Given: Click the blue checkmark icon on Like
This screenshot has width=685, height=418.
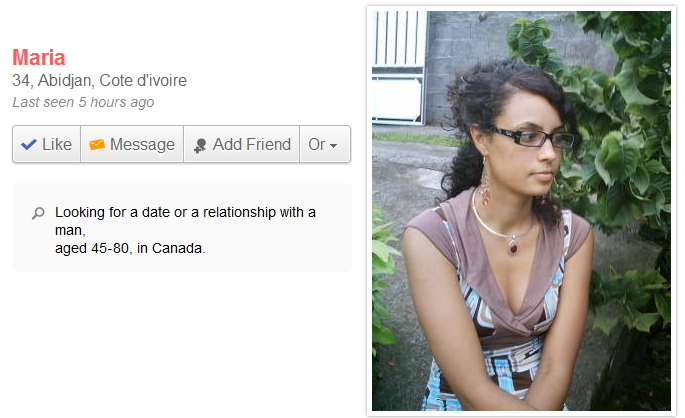Looking at the screenshot, I should (29, 145).
